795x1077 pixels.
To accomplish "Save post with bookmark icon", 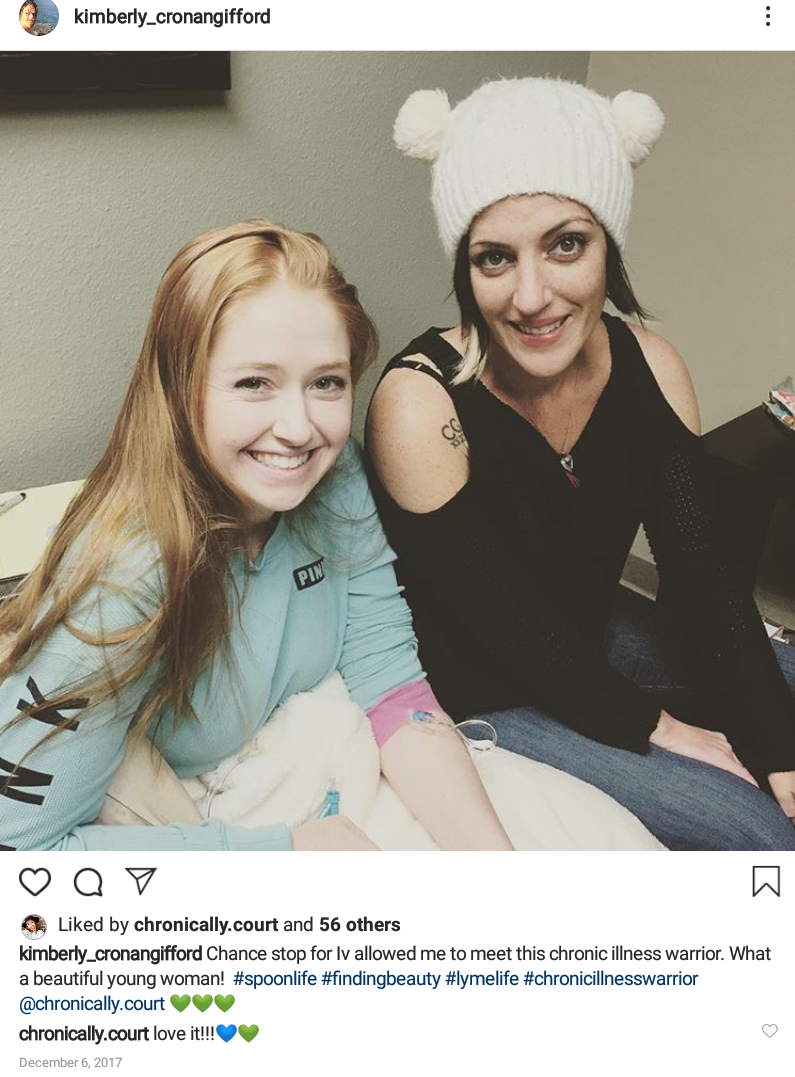I will [x=766, y=881].
